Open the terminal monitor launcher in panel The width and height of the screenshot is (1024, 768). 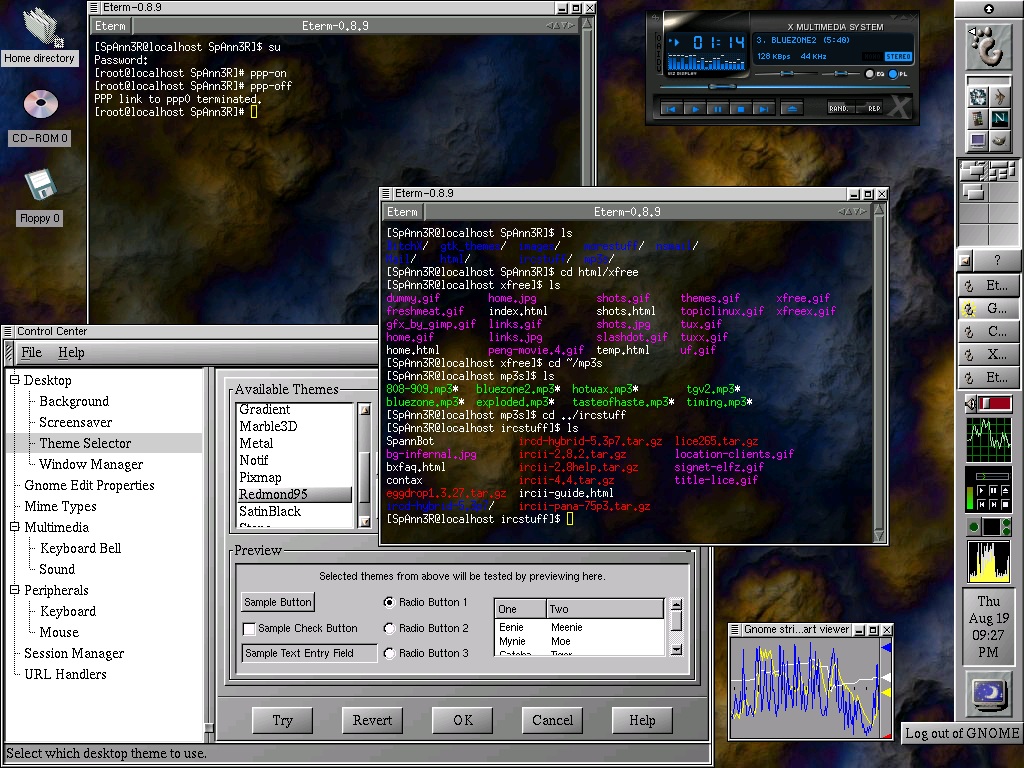pyautogui.click(x=978, y=140)
